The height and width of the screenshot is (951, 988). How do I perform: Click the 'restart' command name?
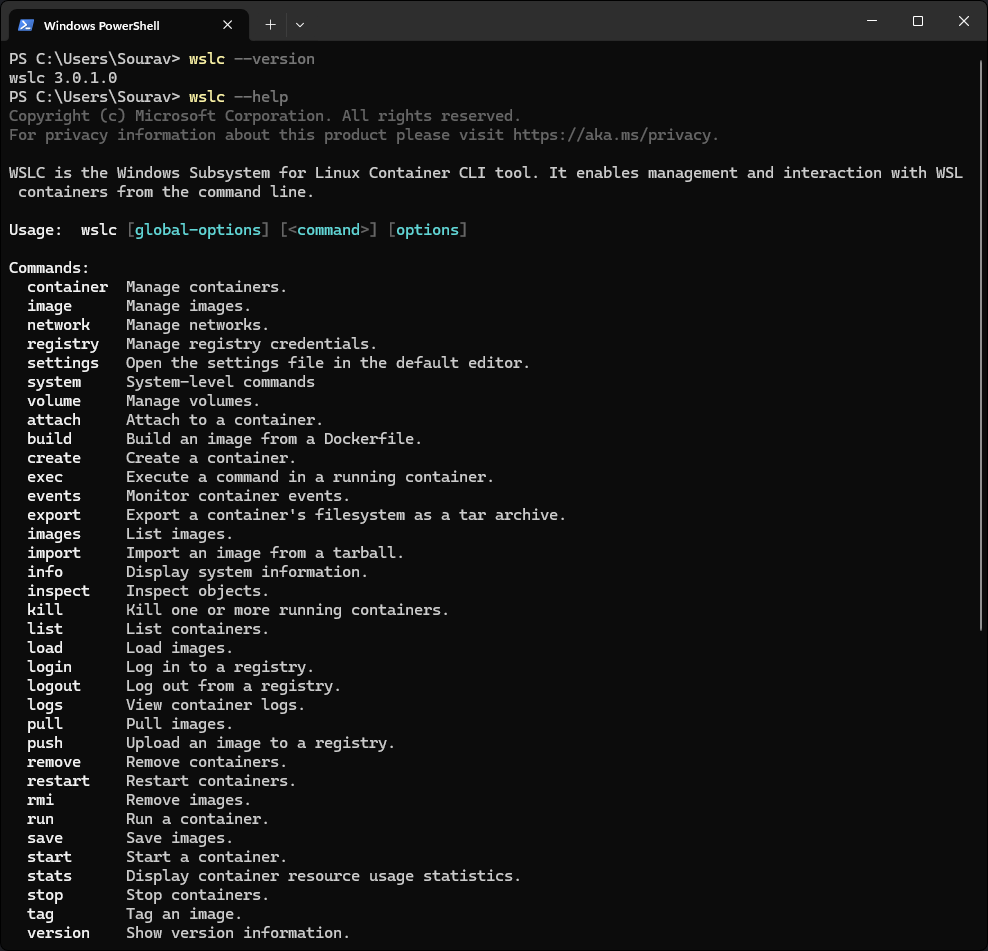[x=58, y=781]
